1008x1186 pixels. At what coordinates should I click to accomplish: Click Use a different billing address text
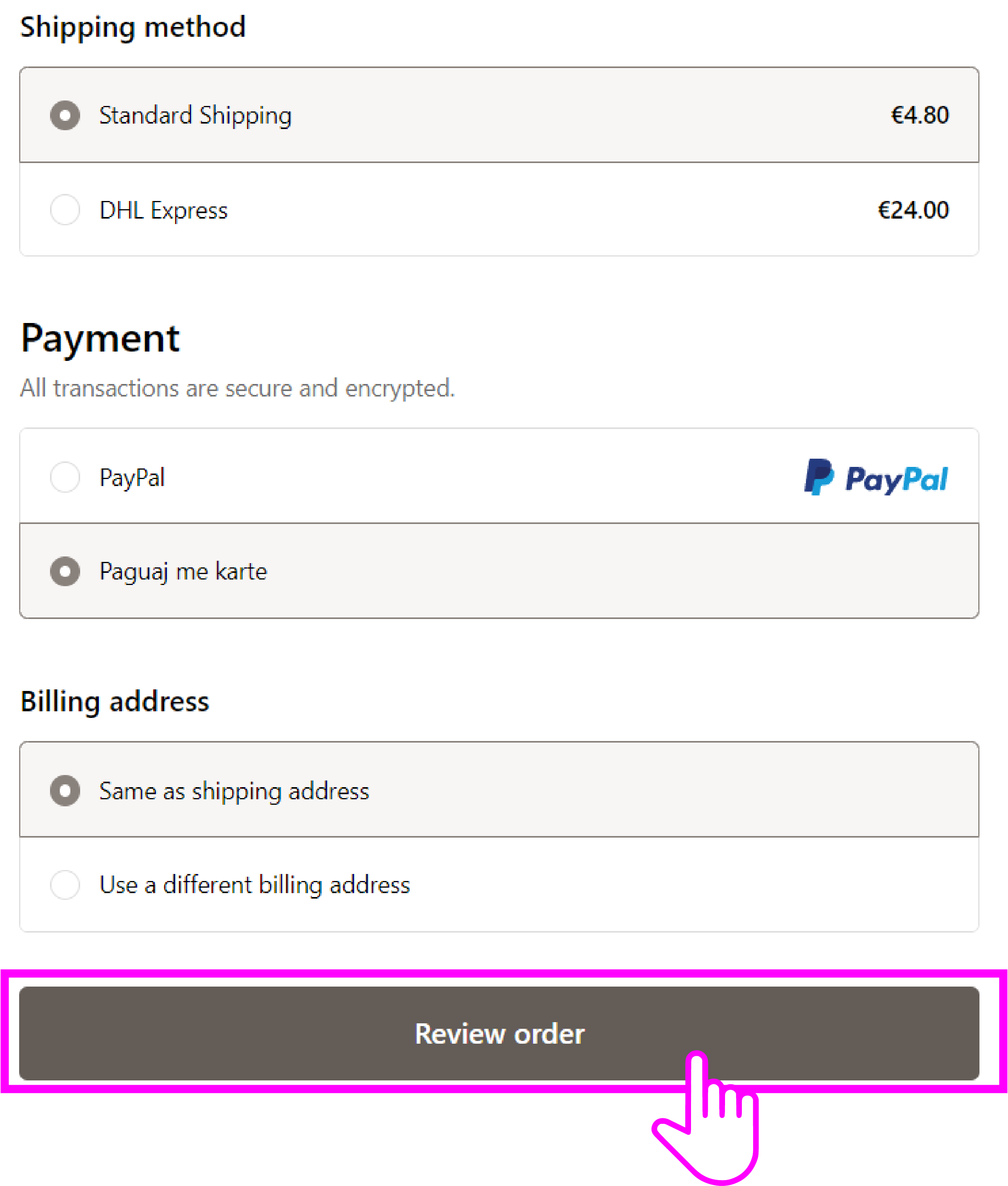[255, 885]
